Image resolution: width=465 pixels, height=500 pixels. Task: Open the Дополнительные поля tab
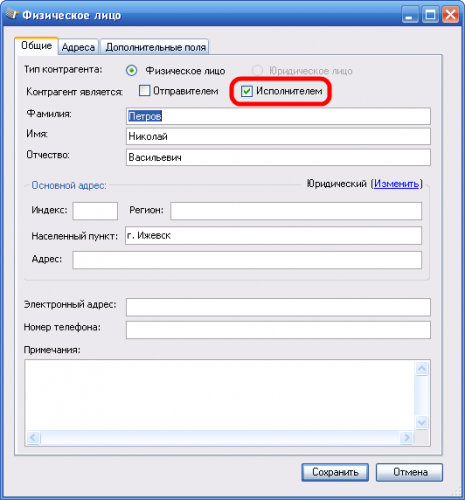pos(155,47)
